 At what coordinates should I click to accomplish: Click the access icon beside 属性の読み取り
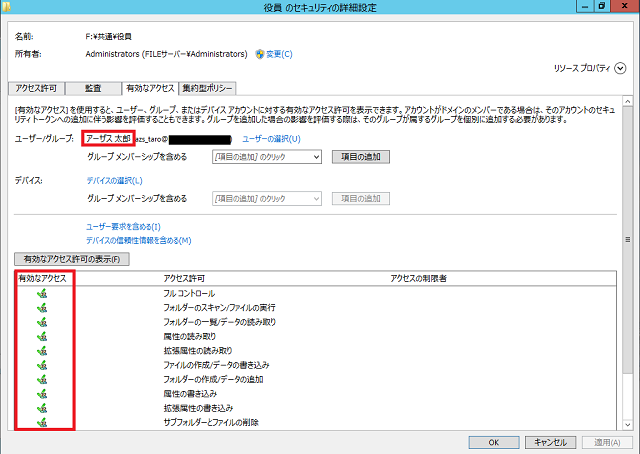(41, 336)
